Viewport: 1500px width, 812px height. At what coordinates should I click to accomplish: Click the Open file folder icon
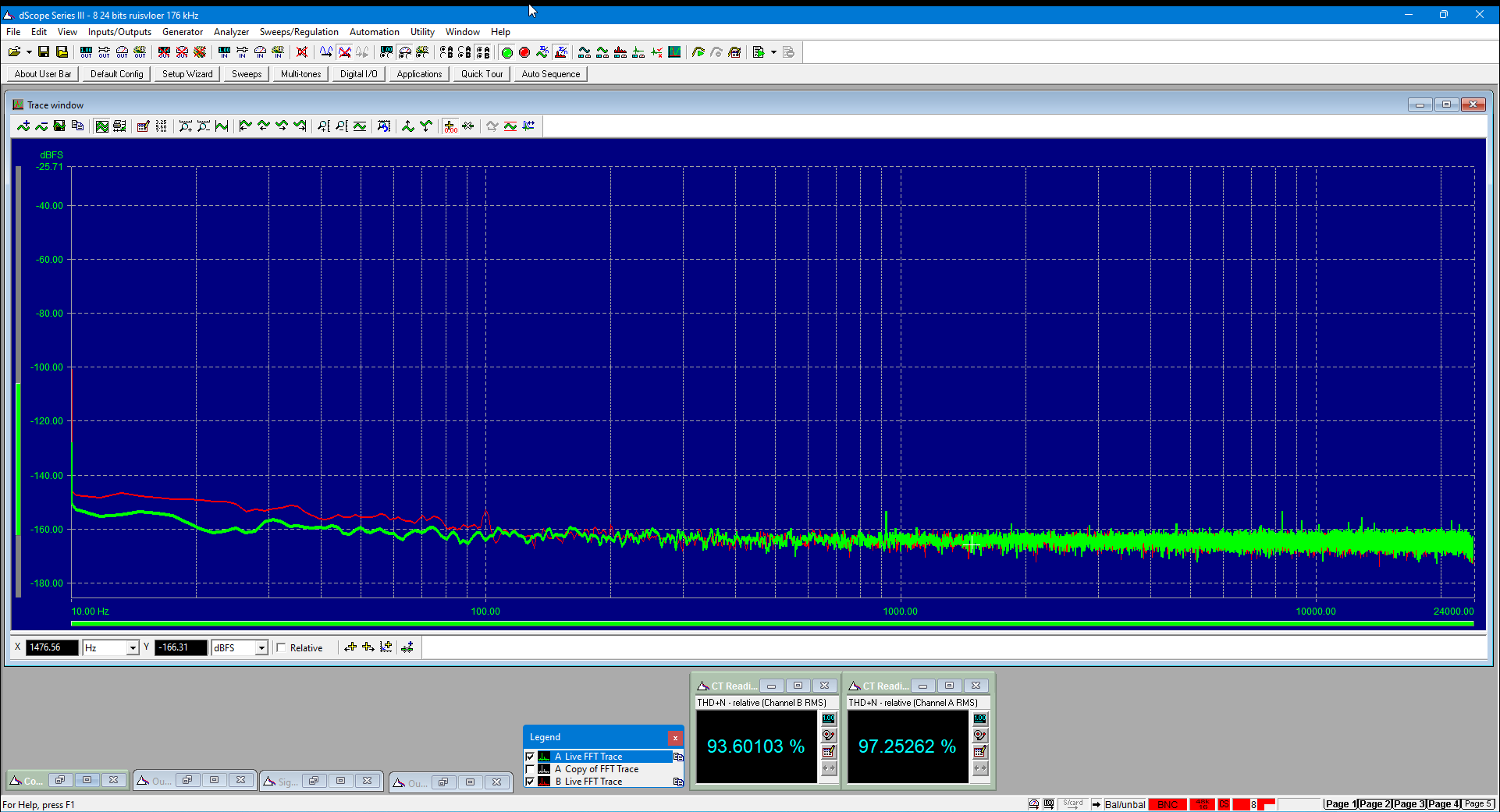14,52
